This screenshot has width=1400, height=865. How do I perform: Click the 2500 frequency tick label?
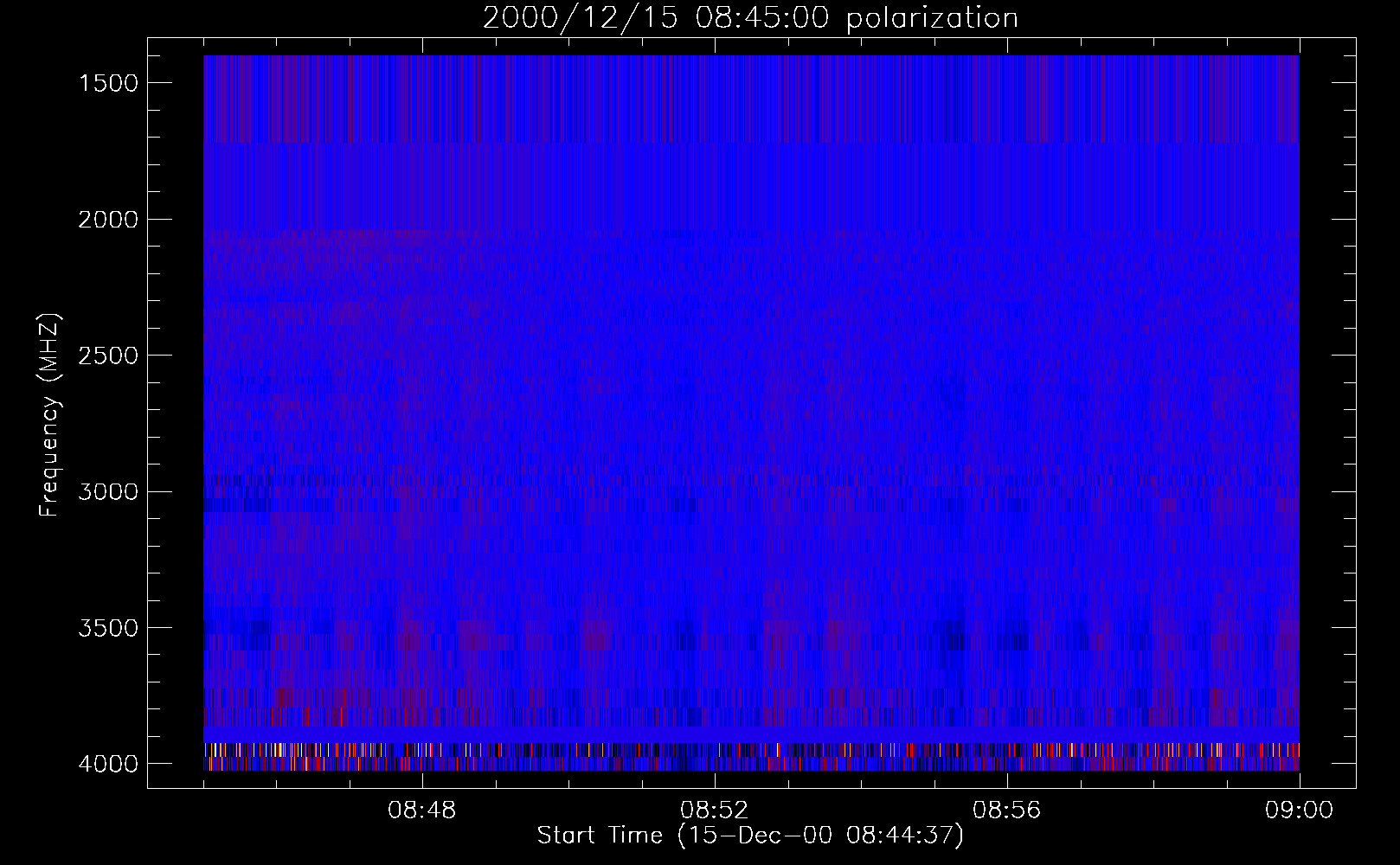click(x=108, y=355)
